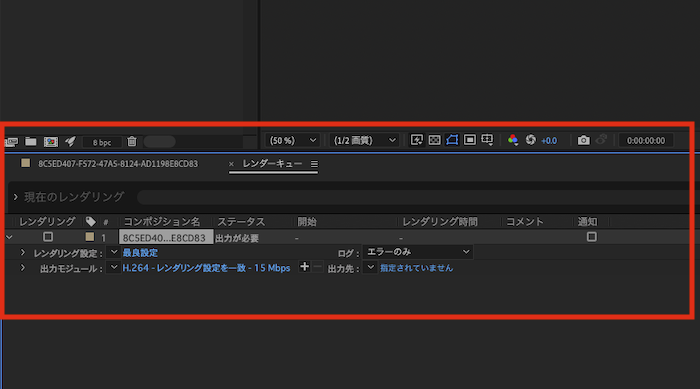Viewport: 700px width, 389px height.
Task: Switch to the 8C5ED407-F572 composition tab
Action: click(118, 164)
